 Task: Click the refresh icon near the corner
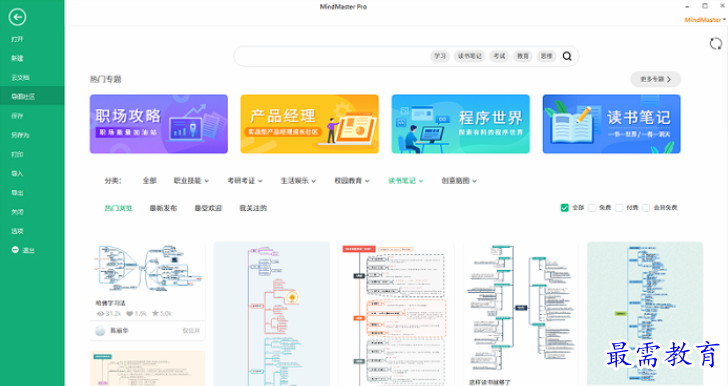pyautogui.click(x=715, y=44)
